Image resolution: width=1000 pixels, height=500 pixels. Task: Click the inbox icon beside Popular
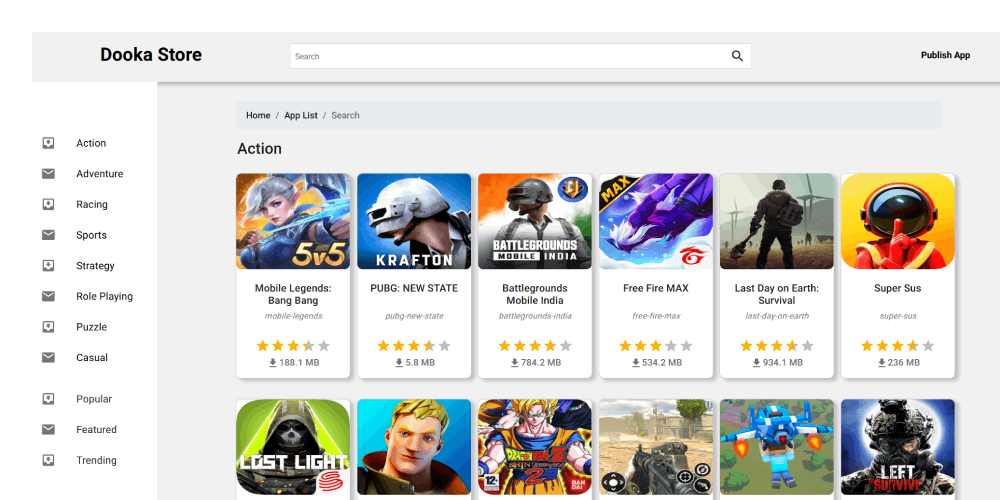click(x=48, y=399)
